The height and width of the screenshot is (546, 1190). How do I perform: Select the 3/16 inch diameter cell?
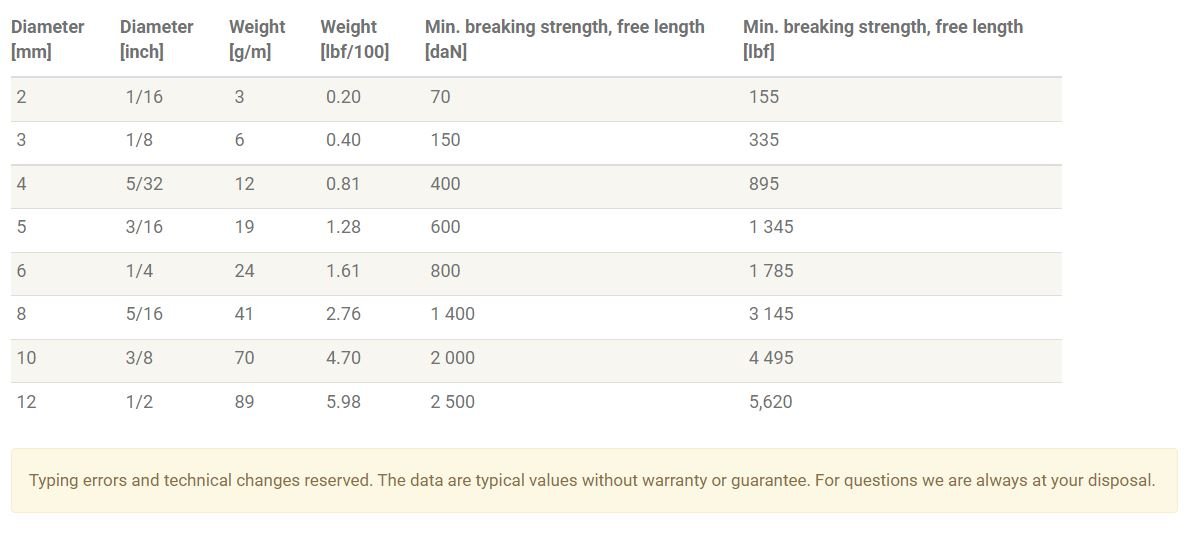pyautogui.click(x=144, y=227)
